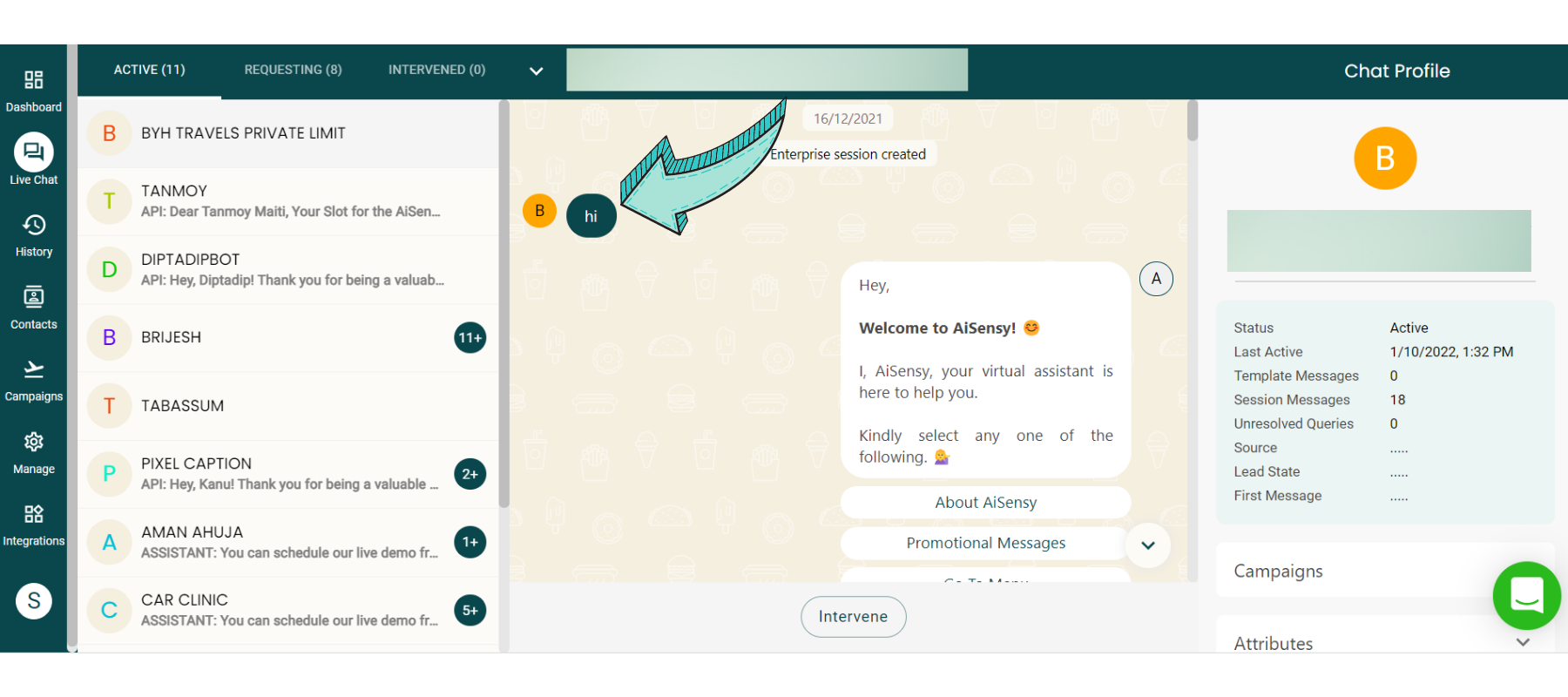Image resolution: width=1568 pixels, height=697 pixels.
Task: Expand the Attributes section
Action: (x=1523, y=642)
